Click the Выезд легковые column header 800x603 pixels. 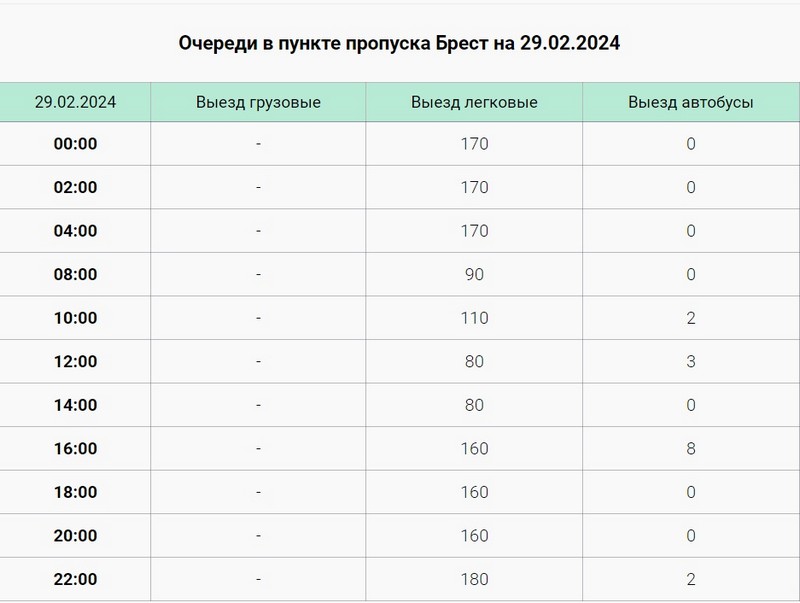tap(475, 102)
